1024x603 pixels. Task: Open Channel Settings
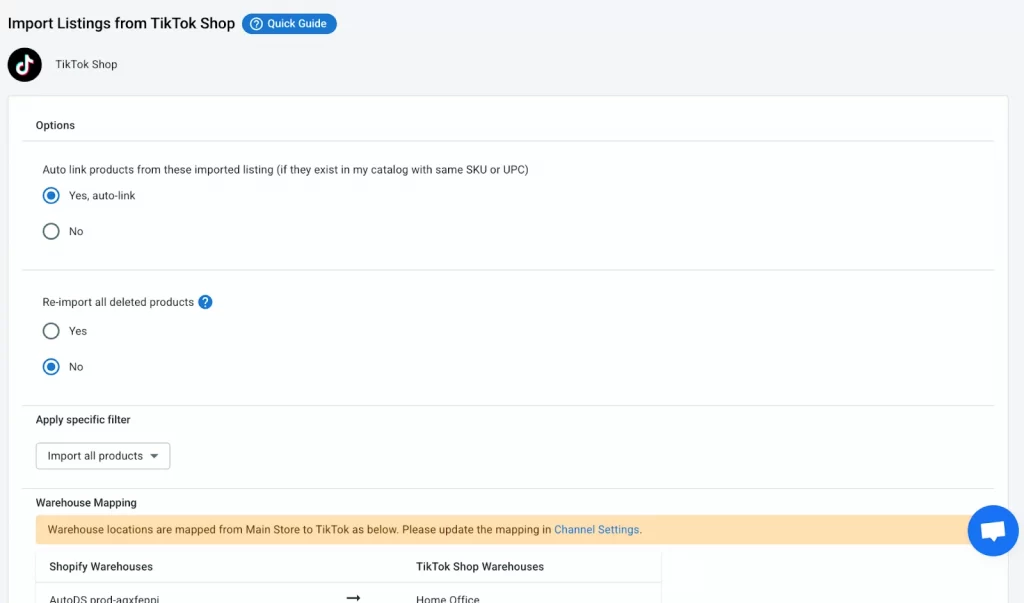(x=597, y=529)
